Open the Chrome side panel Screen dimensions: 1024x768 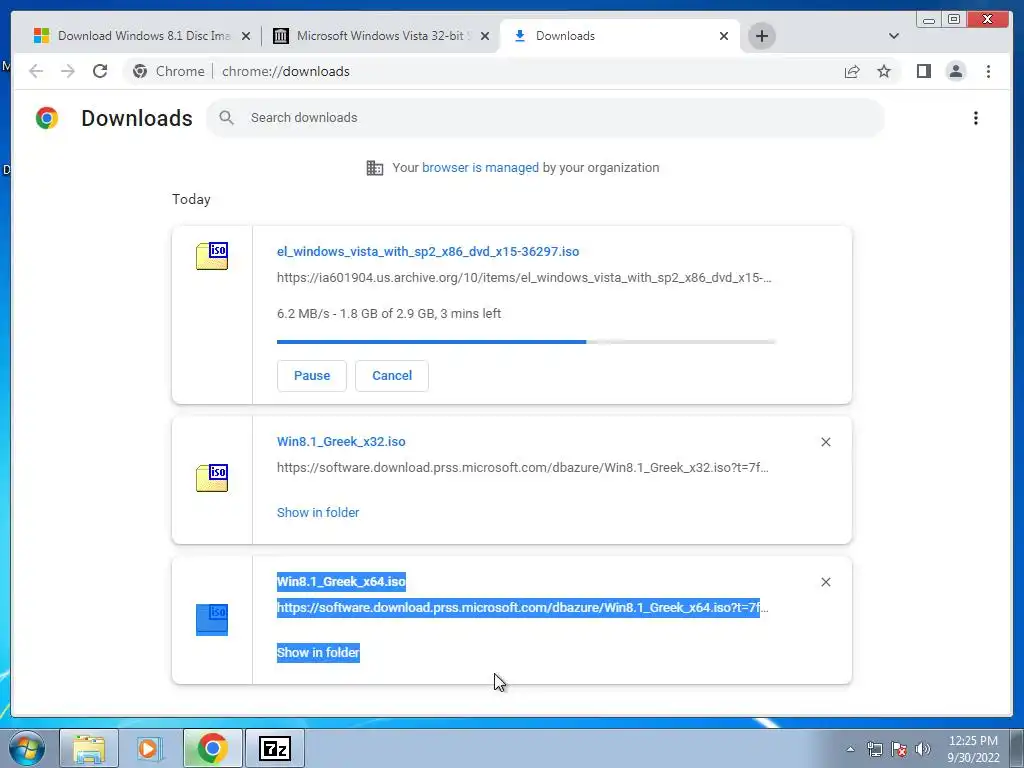click(923, 71)
